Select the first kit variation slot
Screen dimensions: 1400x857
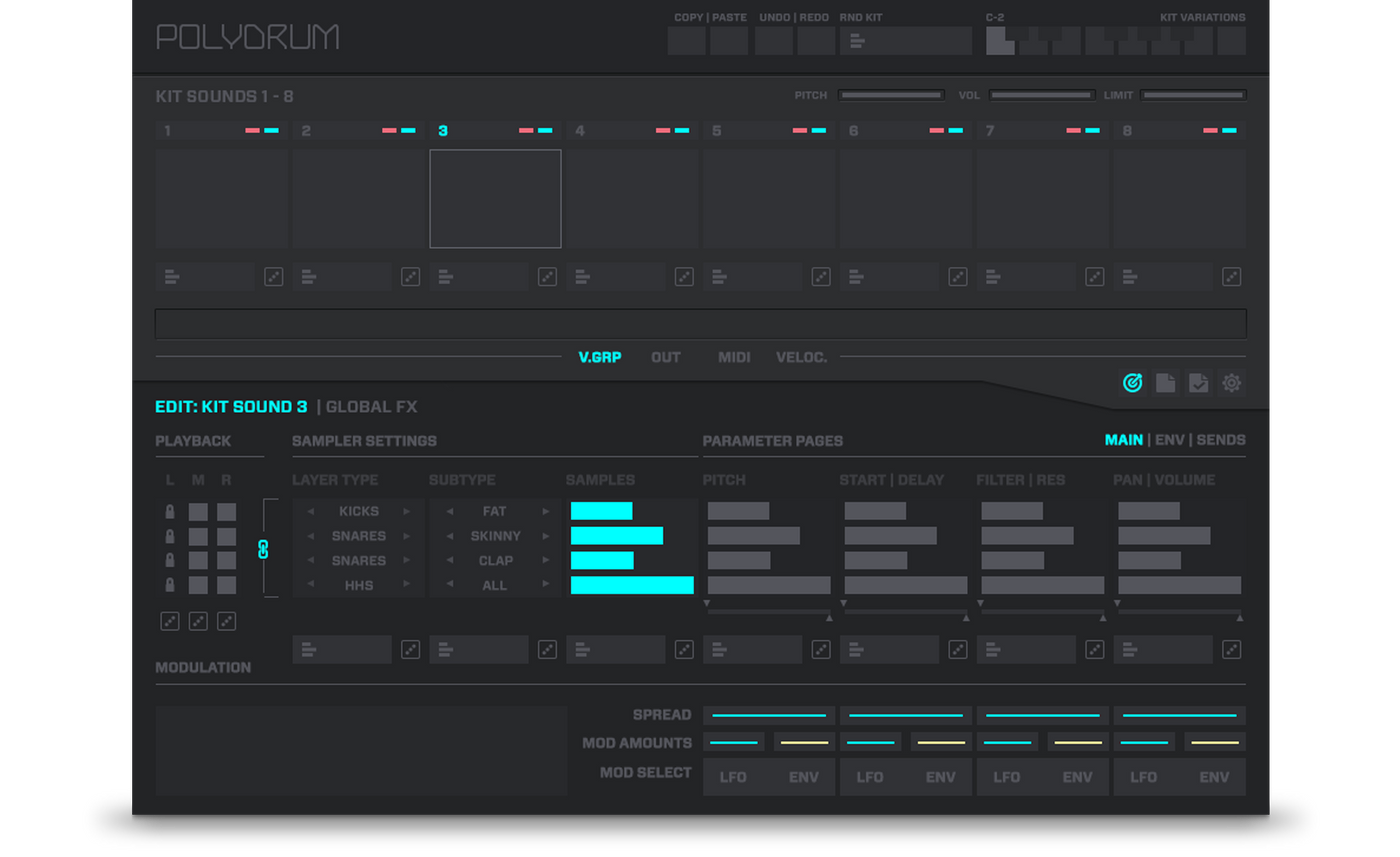(1000, 41)
